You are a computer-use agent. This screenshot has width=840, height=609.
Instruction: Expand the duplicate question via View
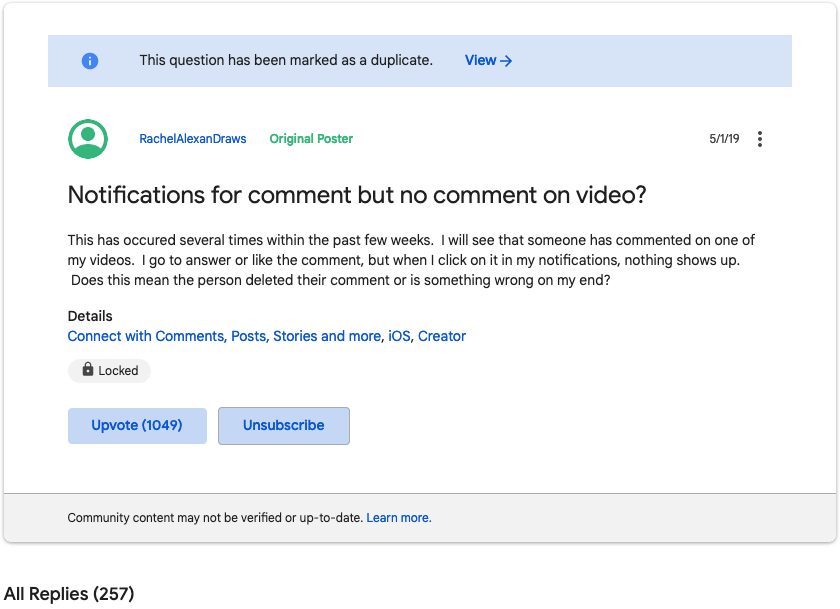[481, 60]
